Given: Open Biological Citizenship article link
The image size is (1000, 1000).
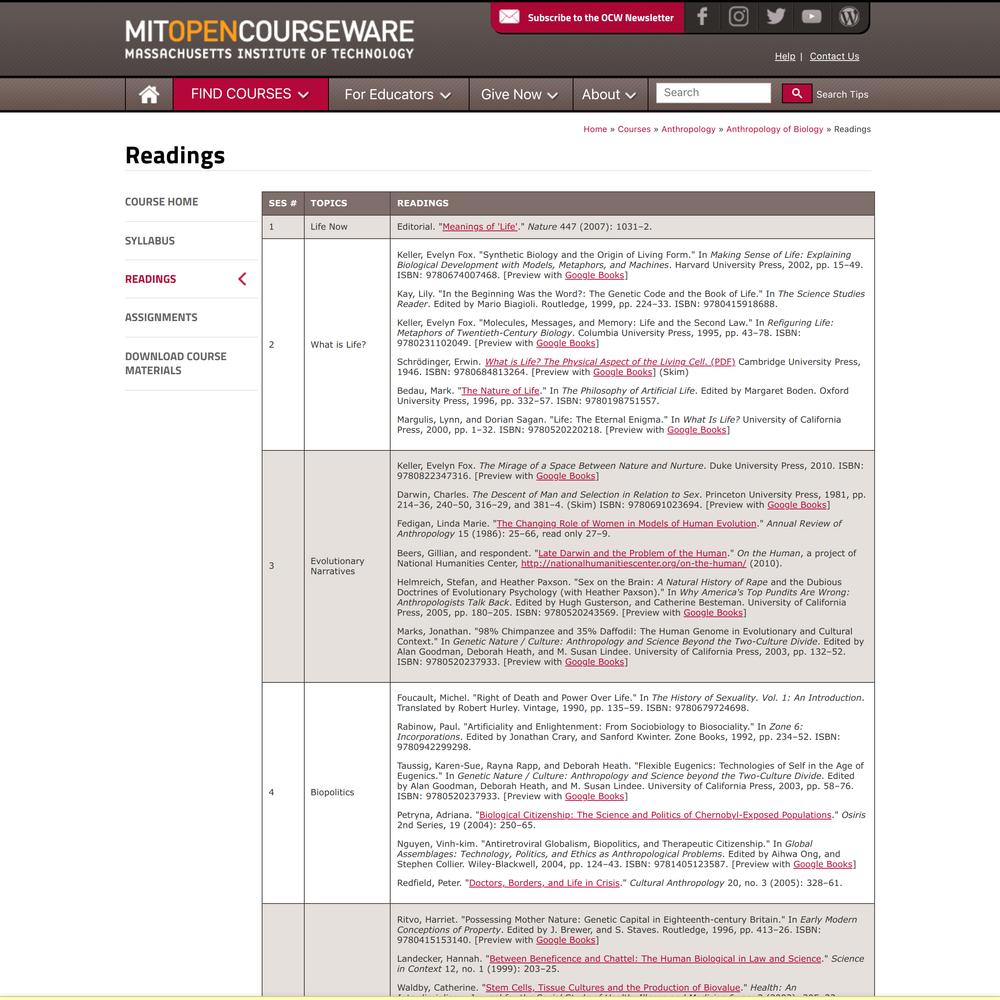Looking at the screenshot, I should 656,814.
